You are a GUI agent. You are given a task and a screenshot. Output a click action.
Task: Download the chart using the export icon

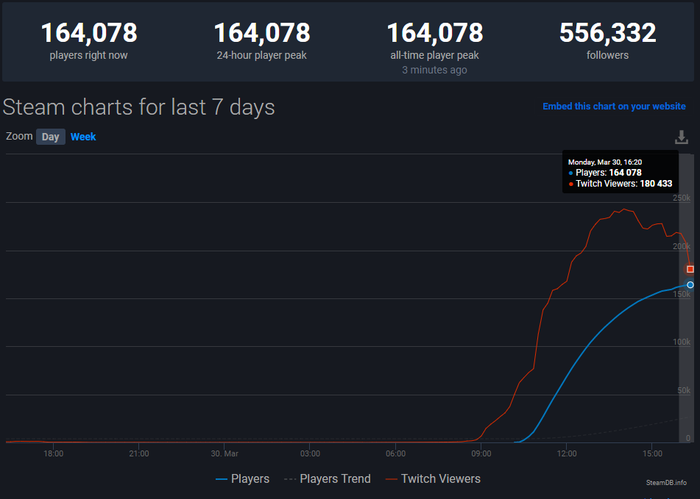tap(681, 137)
